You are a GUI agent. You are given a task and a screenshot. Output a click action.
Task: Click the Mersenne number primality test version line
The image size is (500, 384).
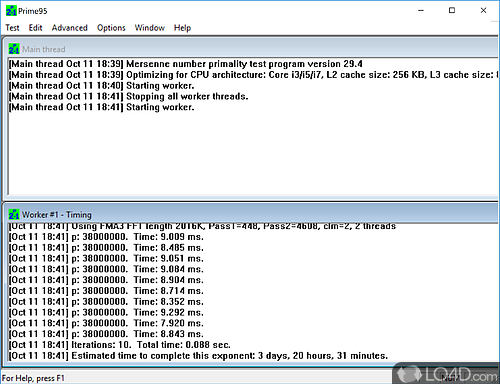pyautogui.click(x=186, y=64)
